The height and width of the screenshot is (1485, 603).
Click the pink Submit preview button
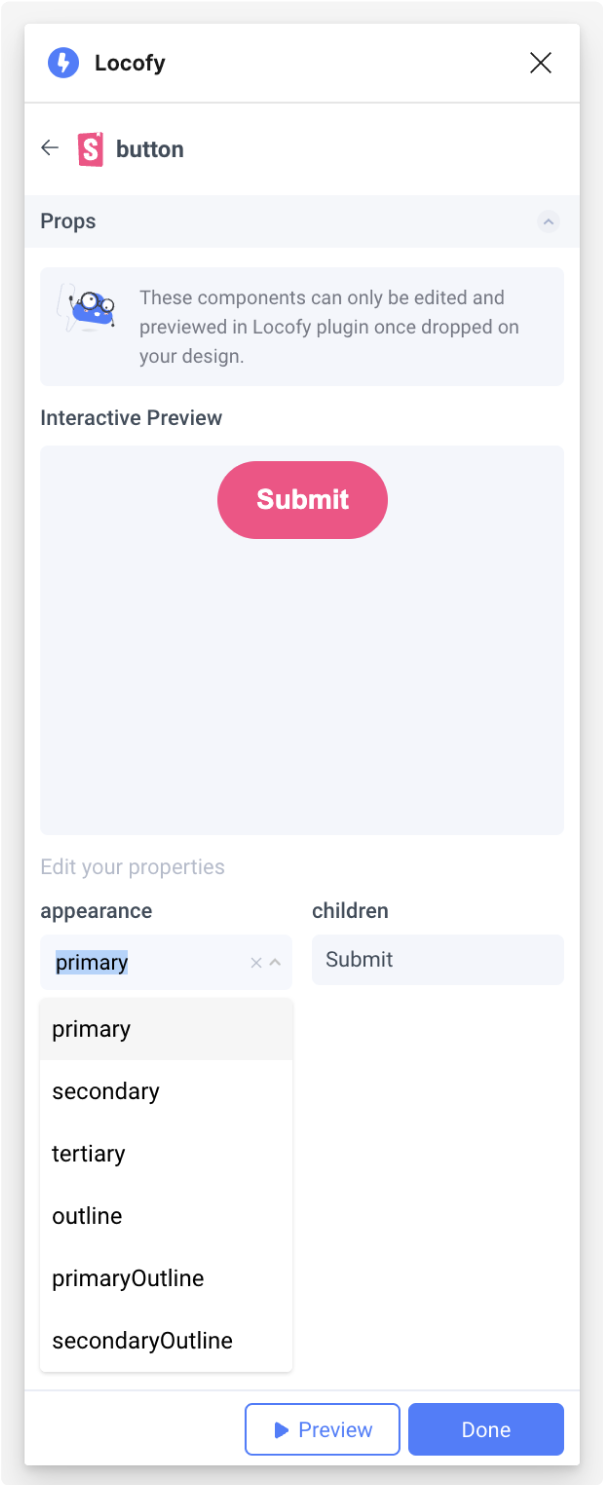302,500
